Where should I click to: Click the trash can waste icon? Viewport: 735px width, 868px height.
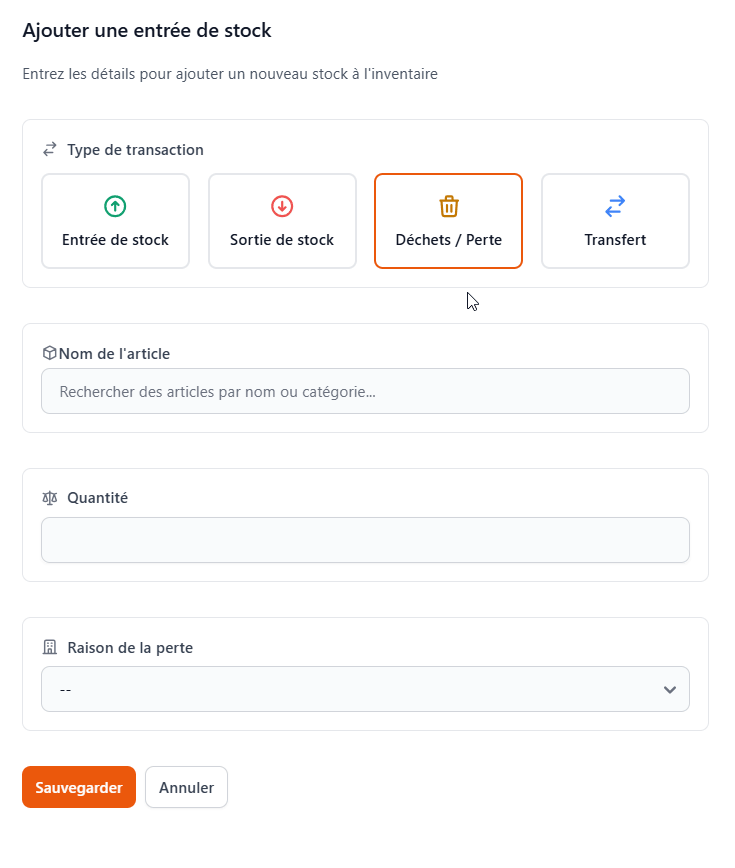pyautogui.click(x=449, y=206)
